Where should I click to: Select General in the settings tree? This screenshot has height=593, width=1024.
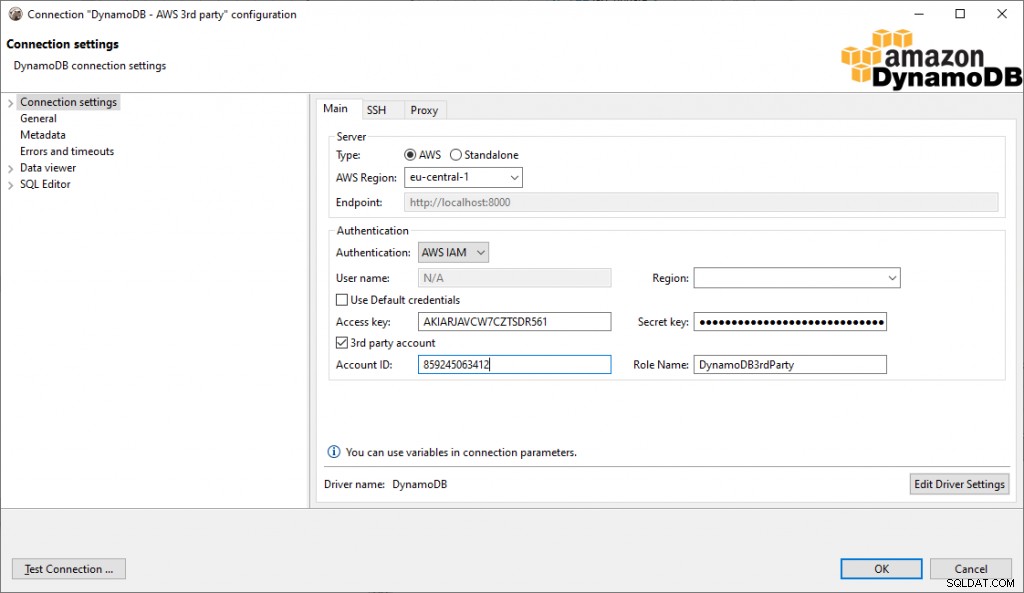point(39,118)
